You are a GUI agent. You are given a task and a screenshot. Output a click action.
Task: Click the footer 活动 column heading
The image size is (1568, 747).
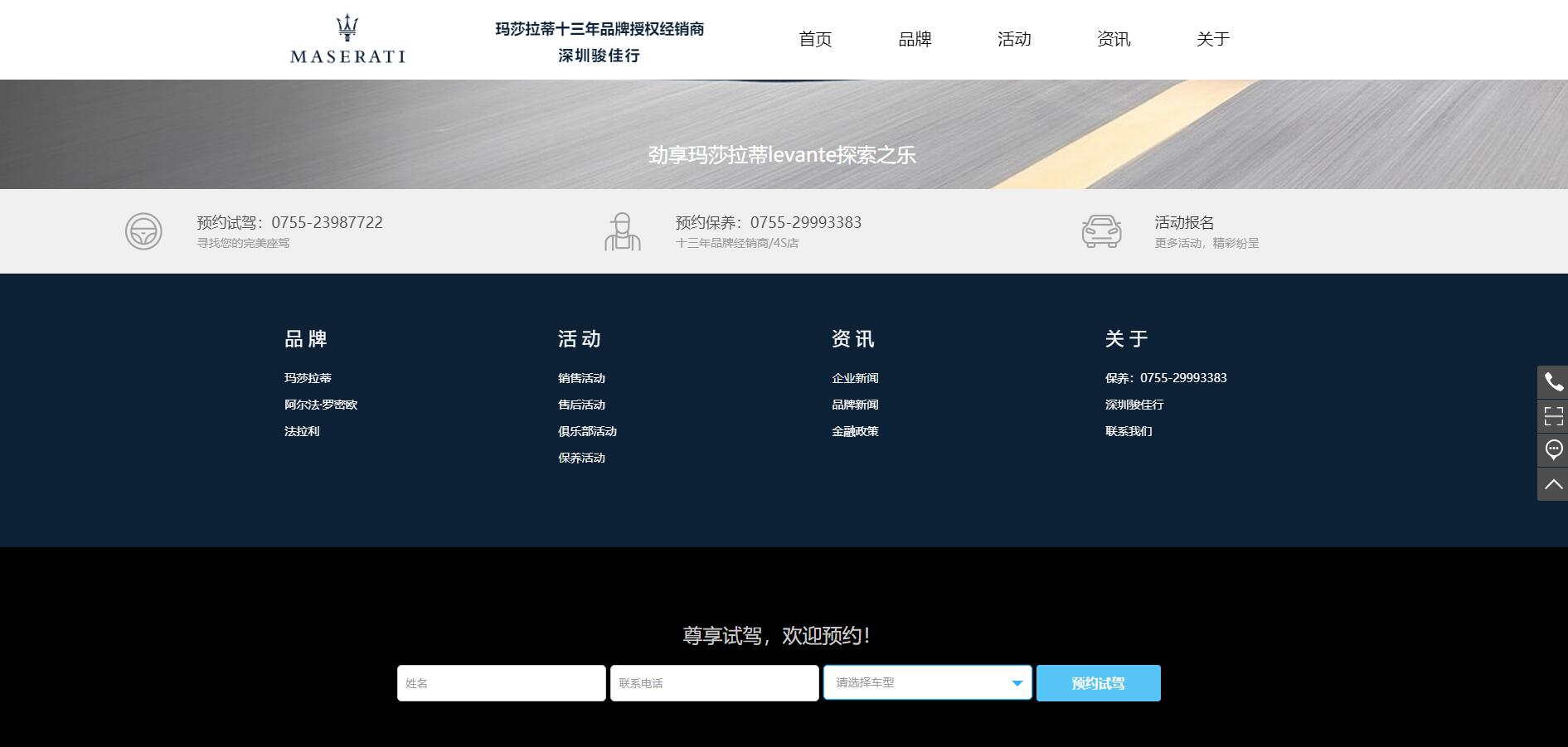580,338
